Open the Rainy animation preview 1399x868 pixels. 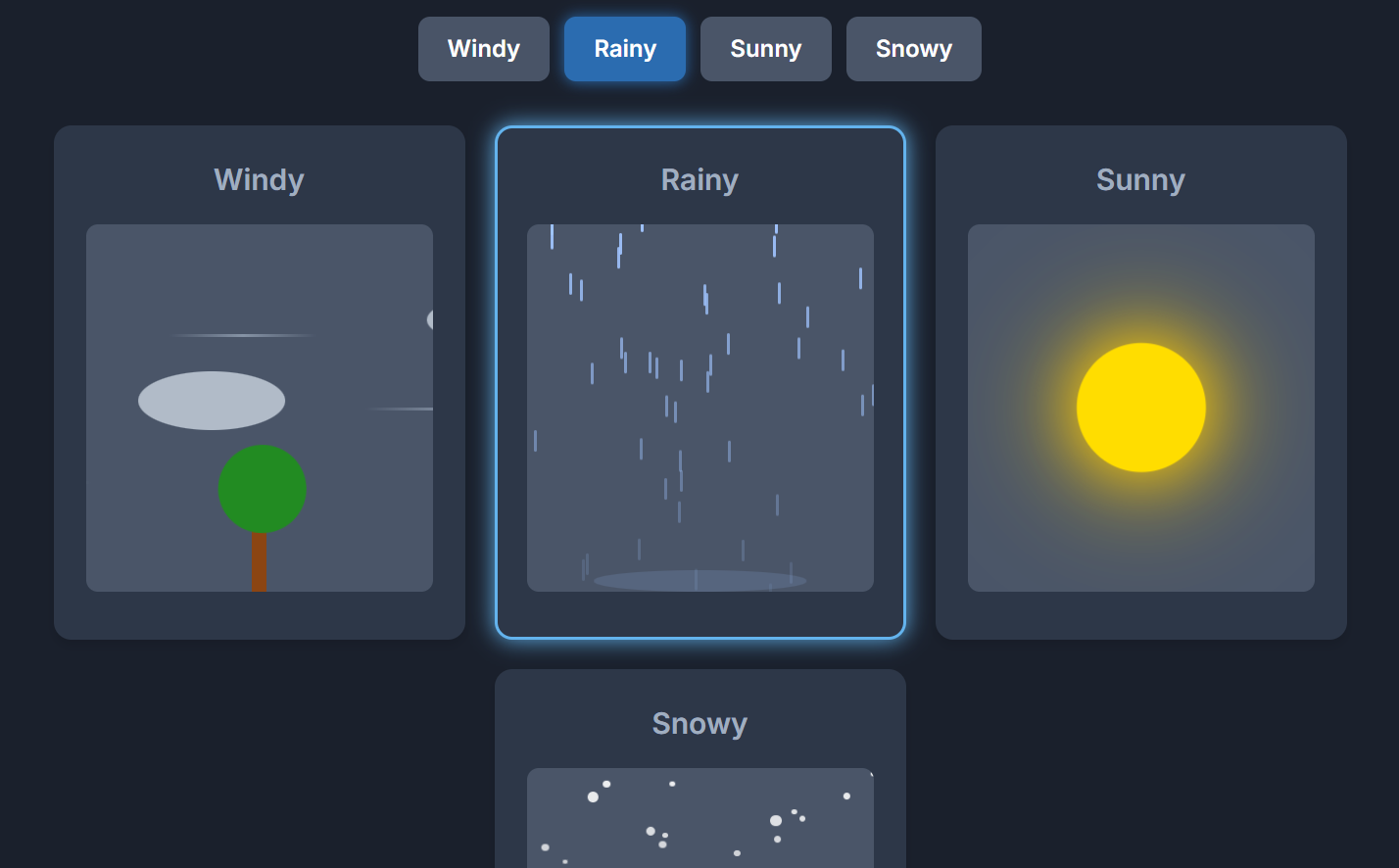(700, 408)
